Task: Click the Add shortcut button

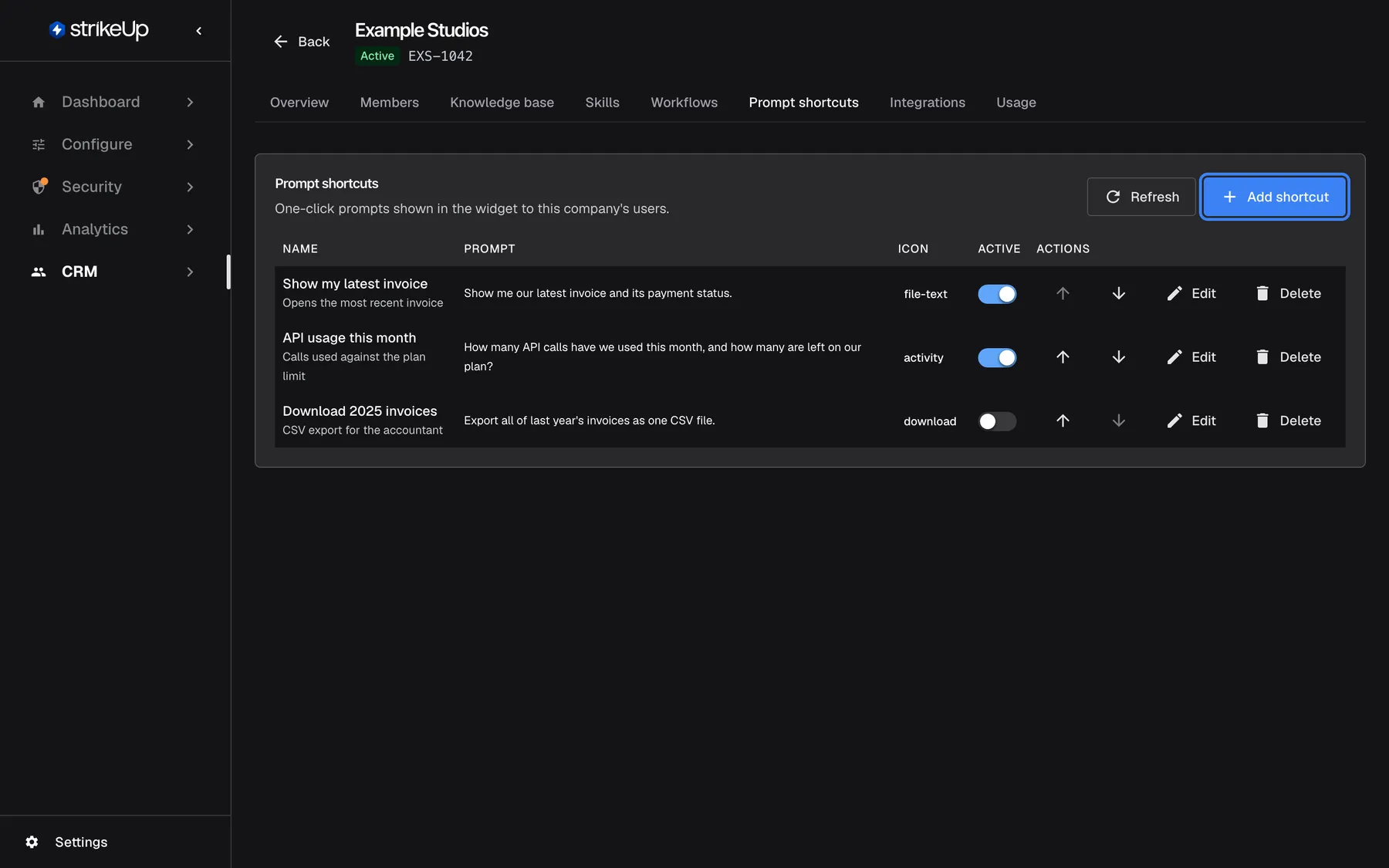Action: [1275, 197]
